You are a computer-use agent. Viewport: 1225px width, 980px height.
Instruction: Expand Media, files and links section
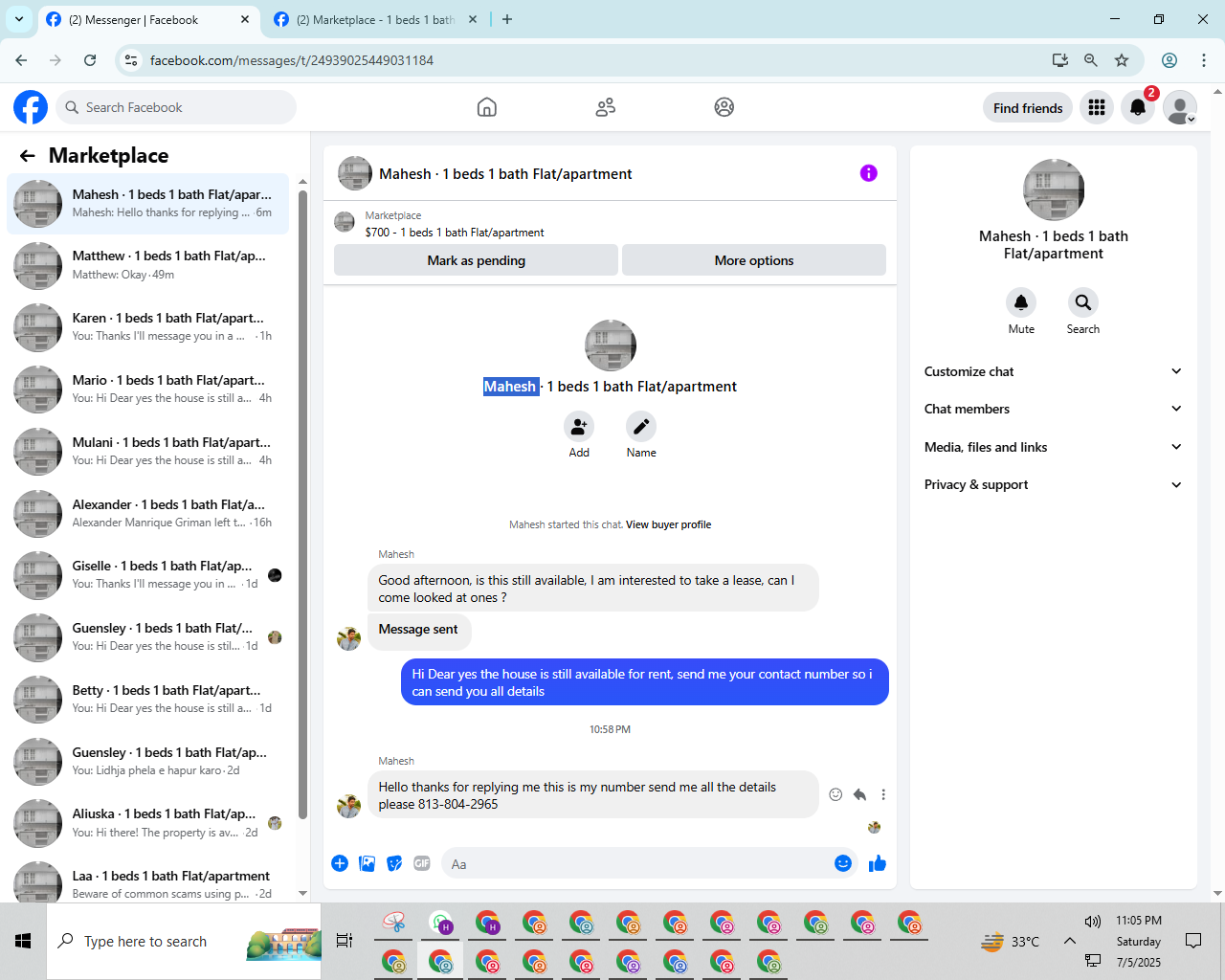click(1053, 447)
